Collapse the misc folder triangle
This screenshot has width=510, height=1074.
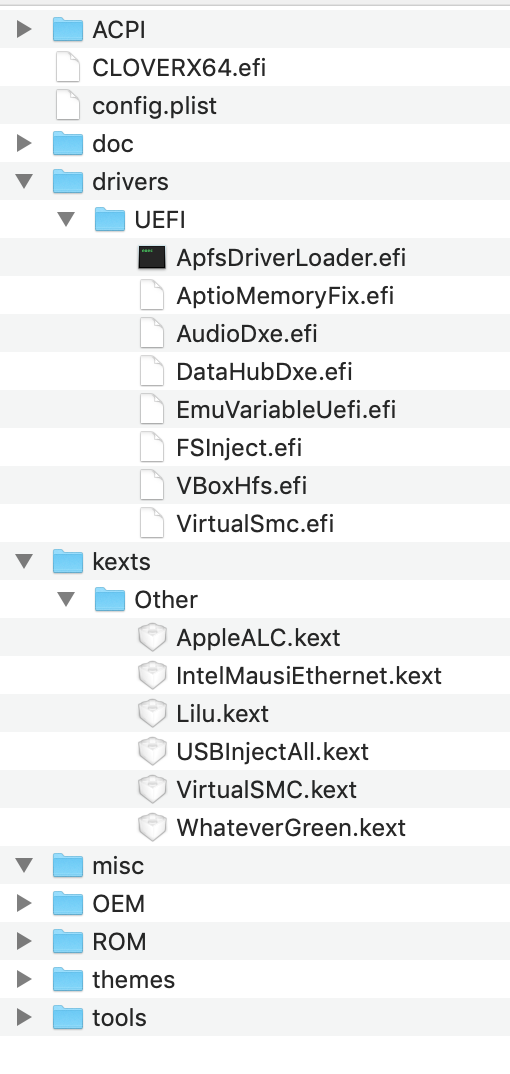(25, 866)
